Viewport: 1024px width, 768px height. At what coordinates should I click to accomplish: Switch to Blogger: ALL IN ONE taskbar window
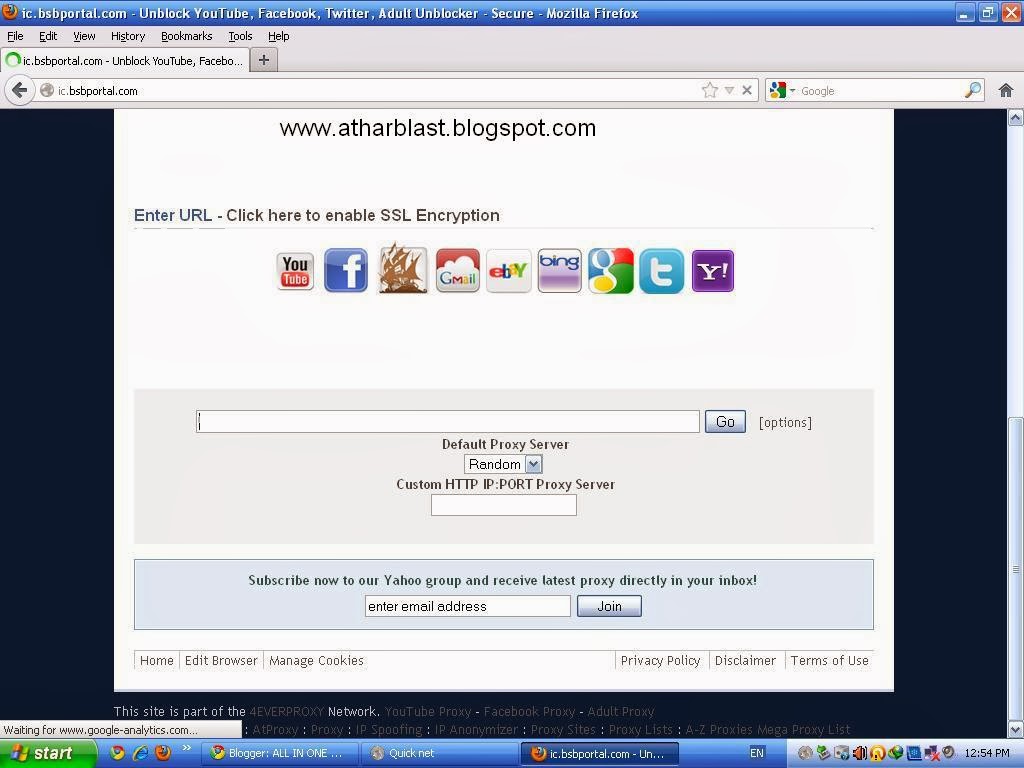(278, 753)
